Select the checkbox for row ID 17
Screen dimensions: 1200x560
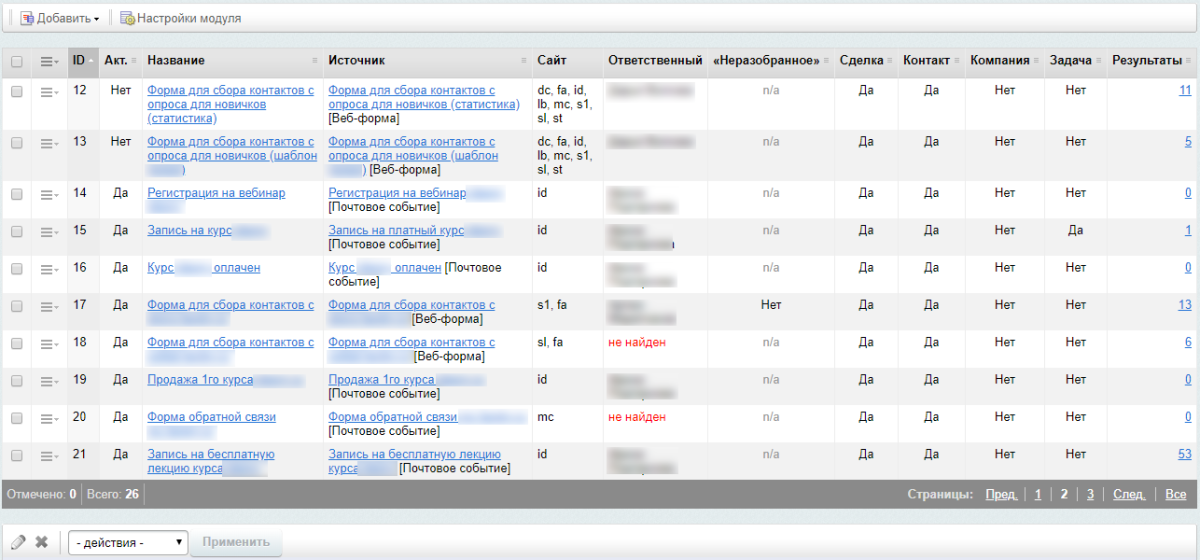click(16, 306)
